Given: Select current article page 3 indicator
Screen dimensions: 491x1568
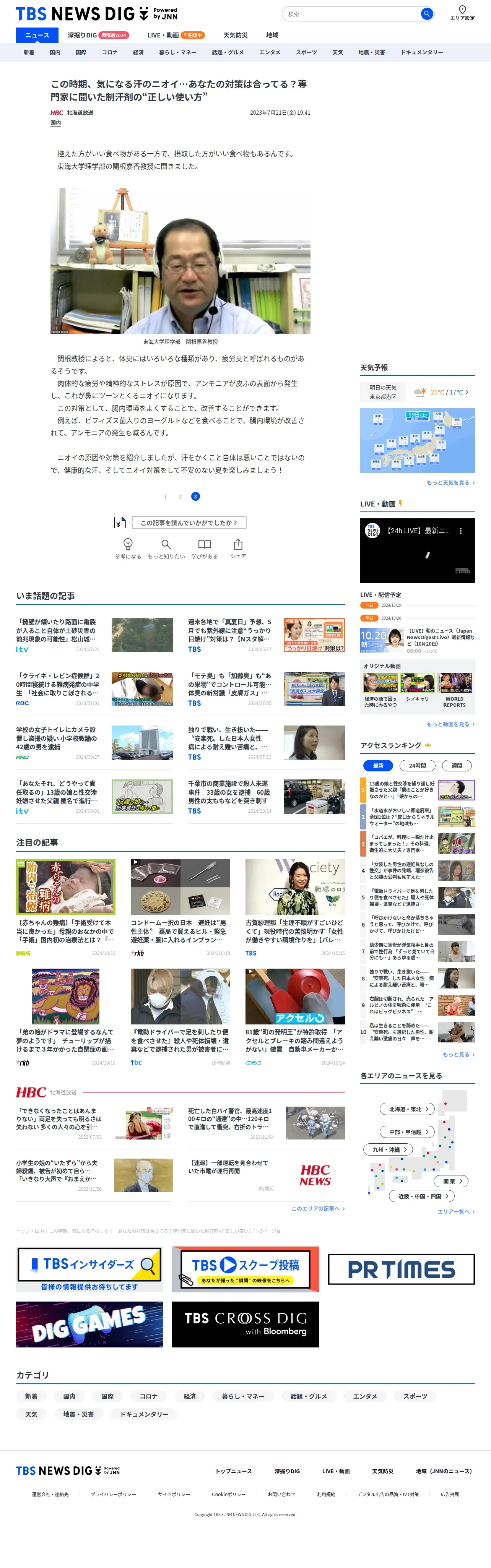Looking at the screenshot, I should (x=195, y=496).
